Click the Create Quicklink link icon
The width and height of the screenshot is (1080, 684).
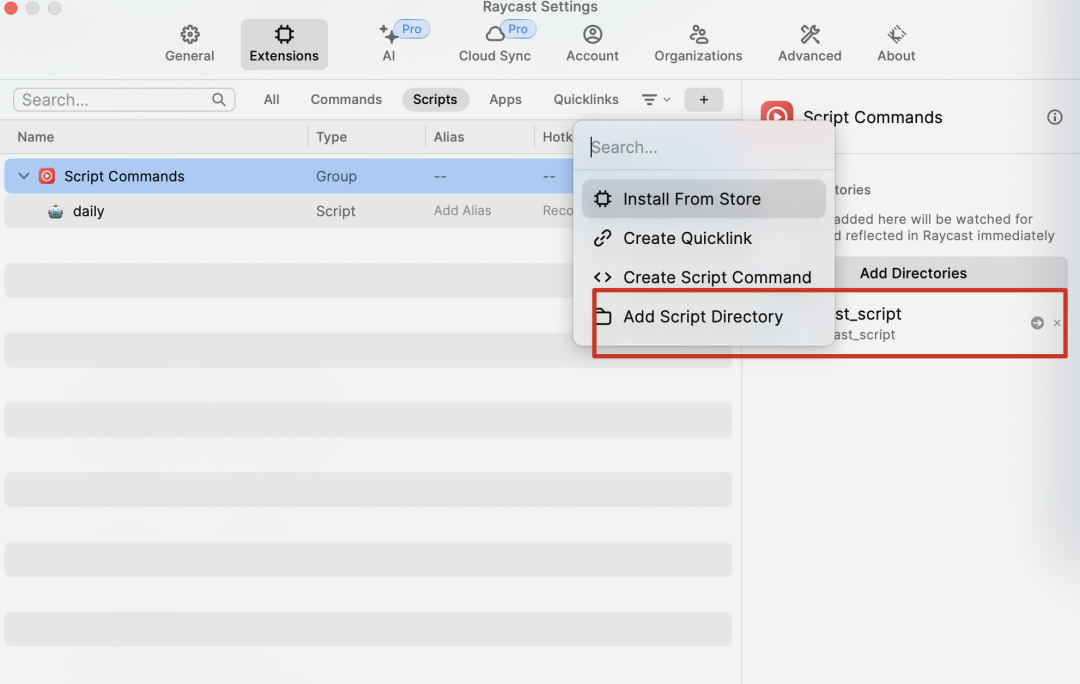click(x=603, y=238)
